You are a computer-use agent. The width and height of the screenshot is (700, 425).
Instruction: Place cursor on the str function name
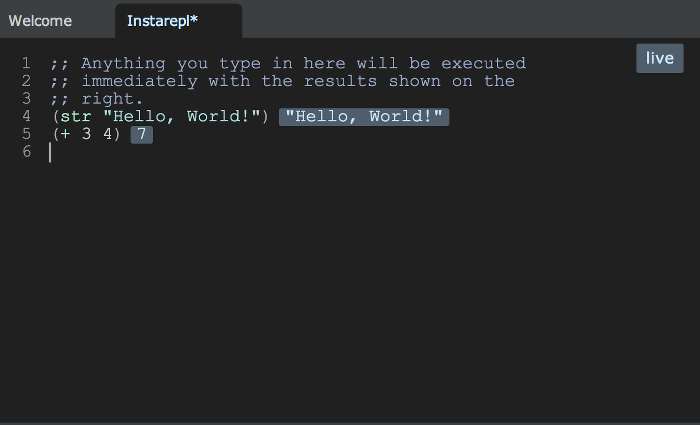tap(76, 117)
